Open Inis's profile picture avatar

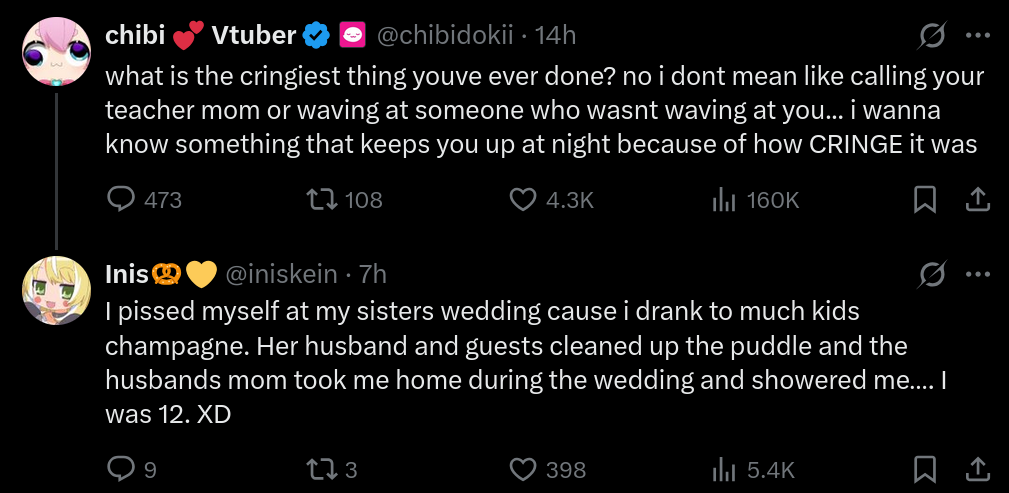(x=56, y=289)
